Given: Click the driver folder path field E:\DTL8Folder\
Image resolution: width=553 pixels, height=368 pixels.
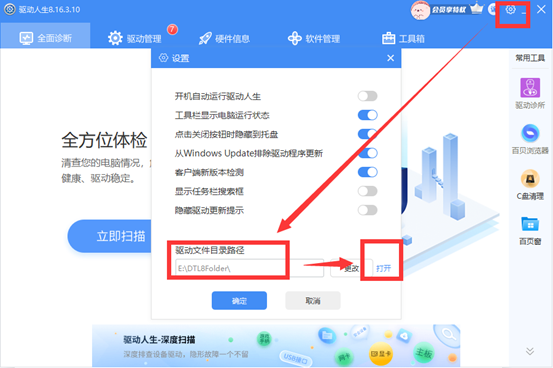Looking at the screenshot, I should click(249, 268).
